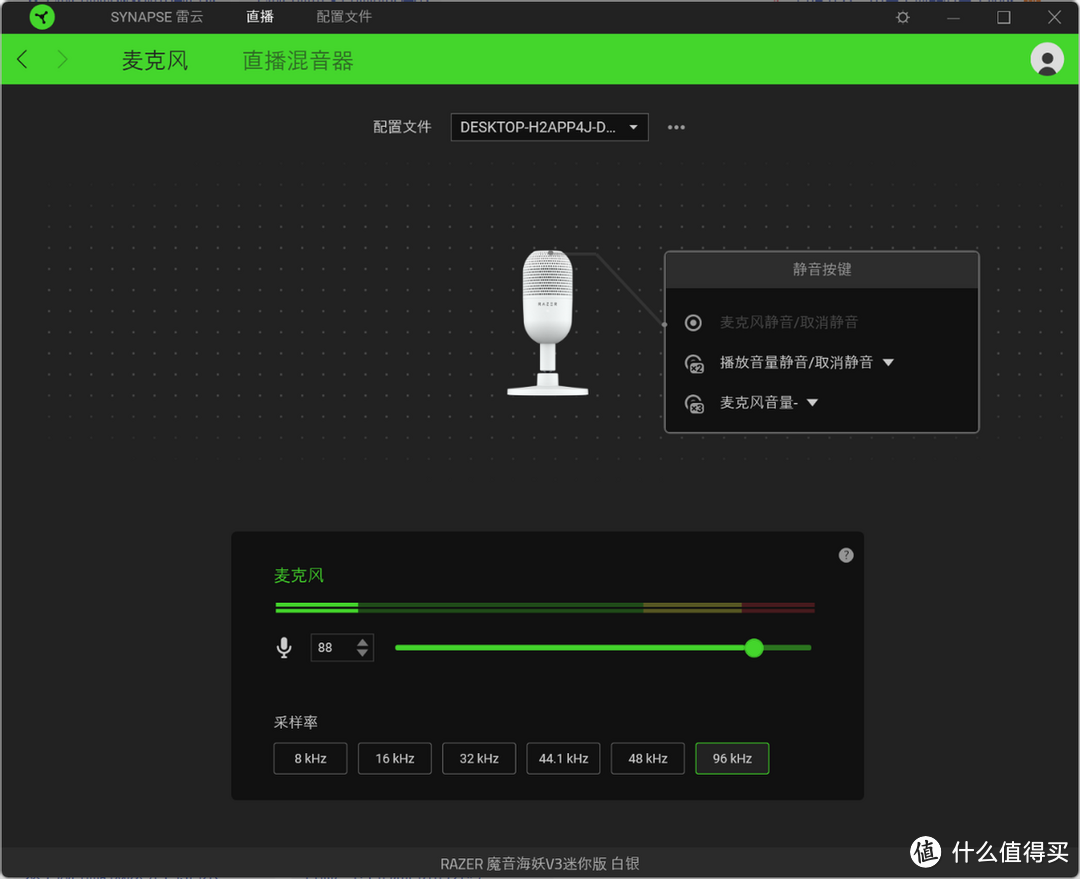Maximize the Synapse window
This screenshot has height=879, width=1080.
1004,17
